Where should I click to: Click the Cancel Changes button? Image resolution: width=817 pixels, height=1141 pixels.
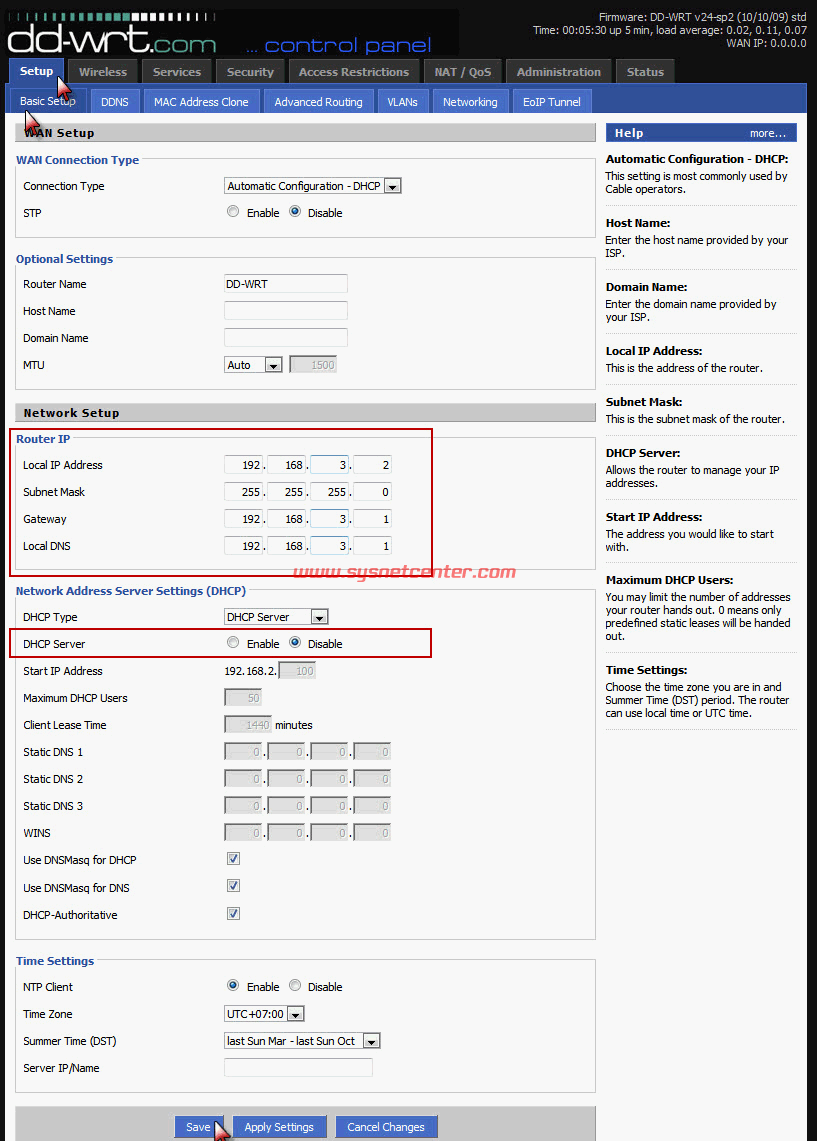pyautogui.click(x=386, y=1127)
